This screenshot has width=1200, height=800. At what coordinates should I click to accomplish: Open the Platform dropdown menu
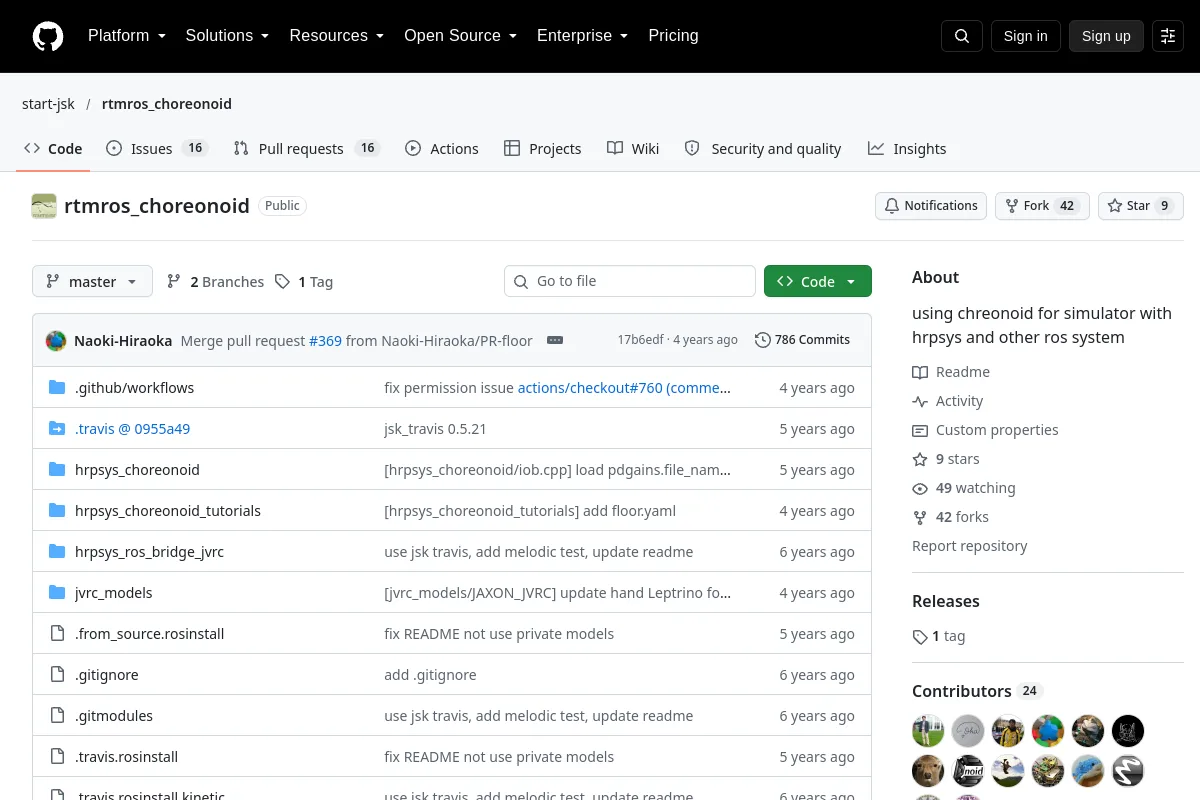[x=126, y=36]
